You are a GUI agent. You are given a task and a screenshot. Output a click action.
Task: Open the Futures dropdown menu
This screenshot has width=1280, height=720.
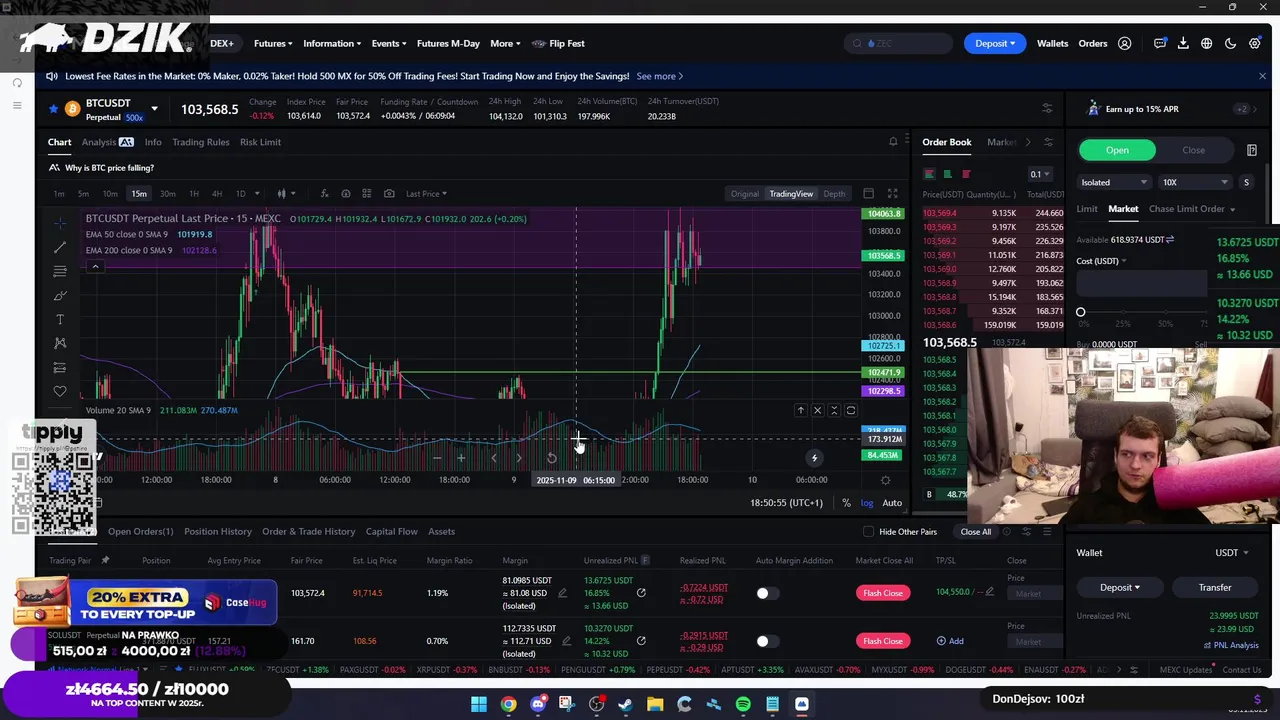[273, 44]
